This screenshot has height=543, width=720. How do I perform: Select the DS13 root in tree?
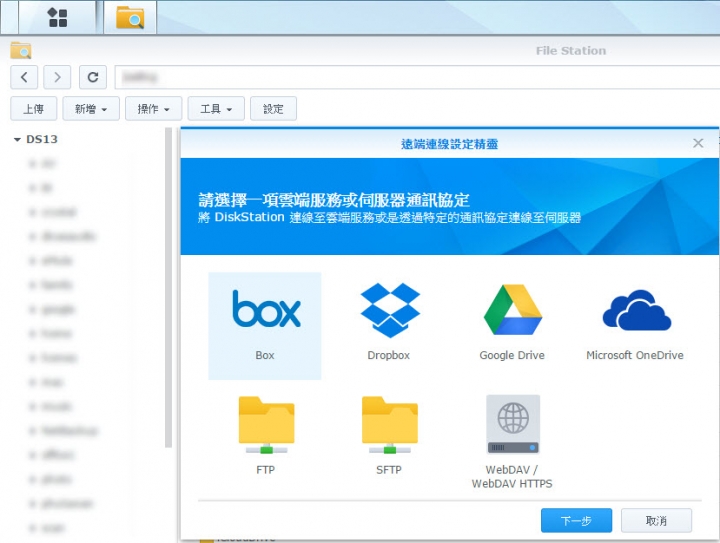(x=42, y=140)
